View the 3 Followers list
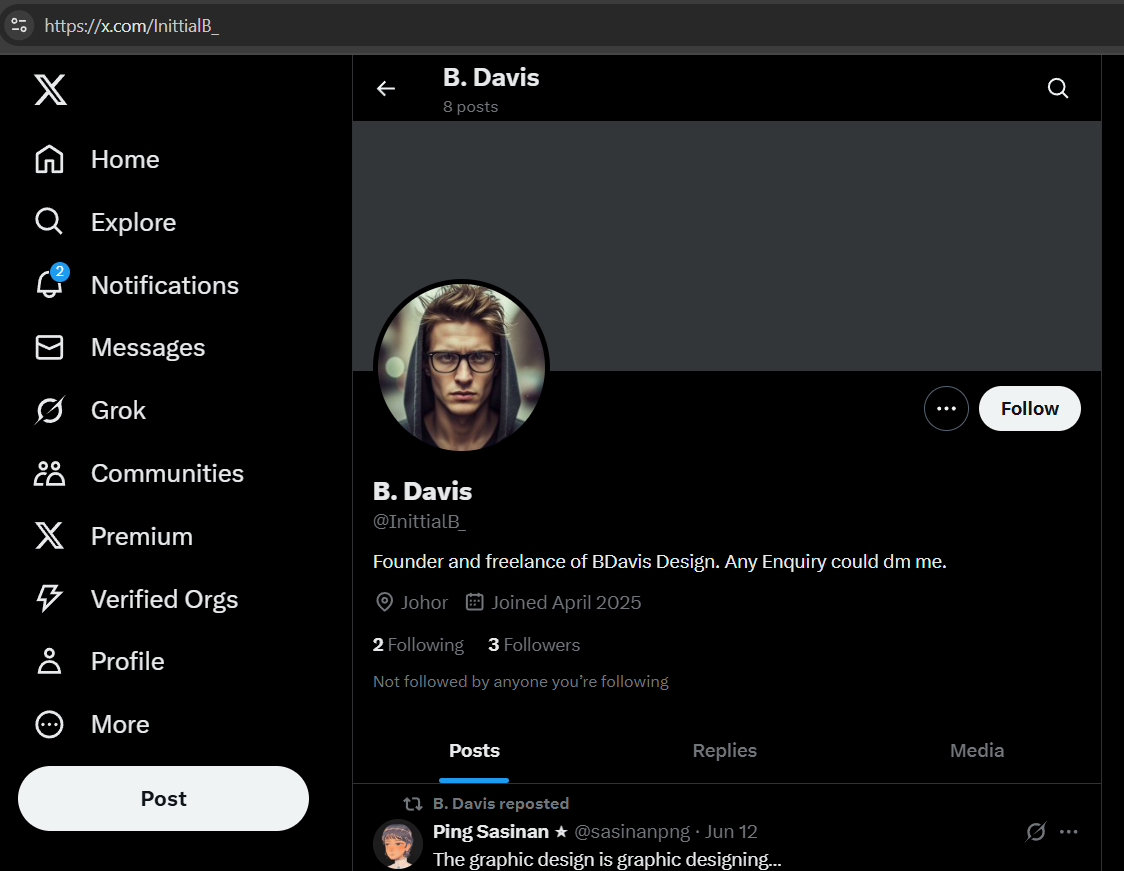Screen dimensions: 1124x871 pyautogui.click(x=534, y=645)
